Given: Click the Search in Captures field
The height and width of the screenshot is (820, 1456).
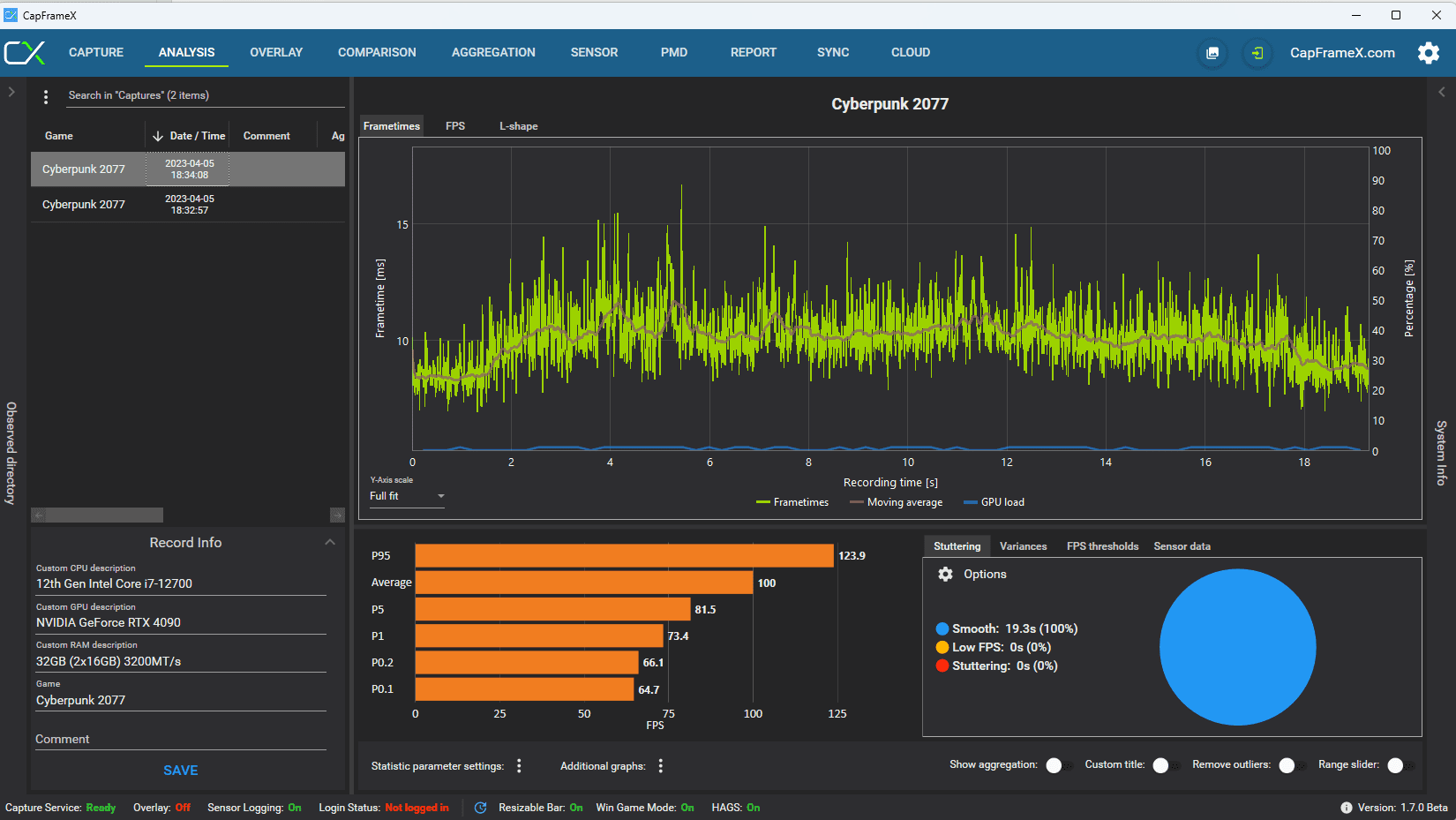Looking at the screenshot, I should click(x=205, y=95).
